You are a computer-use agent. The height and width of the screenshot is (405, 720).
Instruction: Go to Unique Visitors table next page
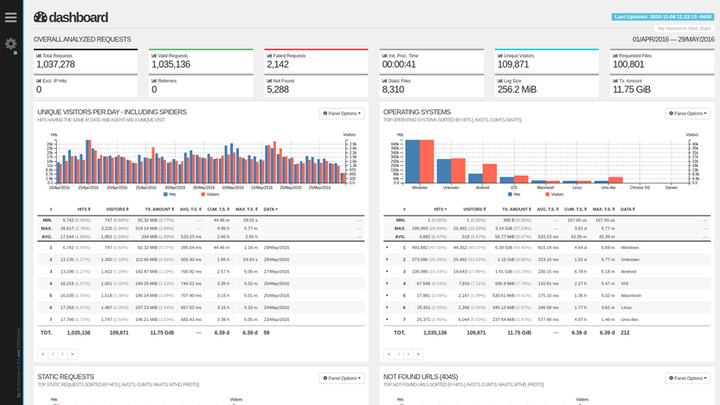coord(62,354)
